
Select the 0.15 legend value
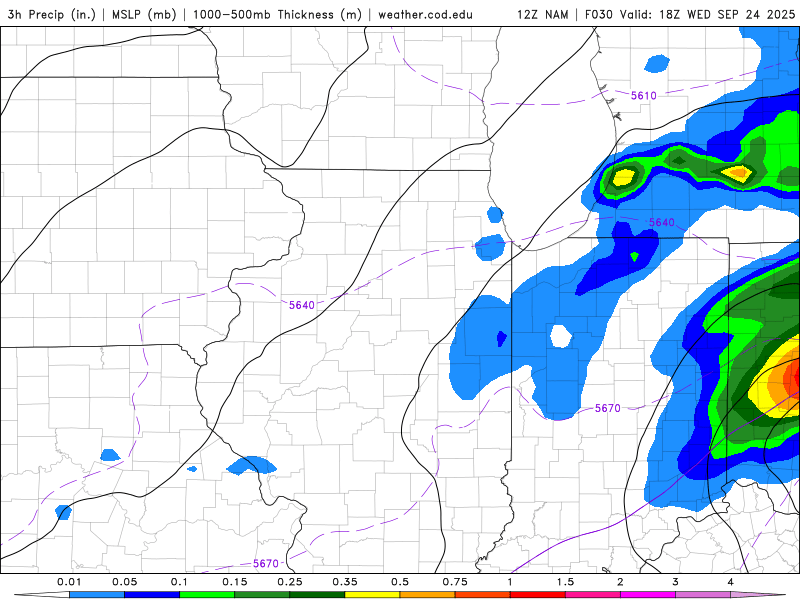[235, 582]
